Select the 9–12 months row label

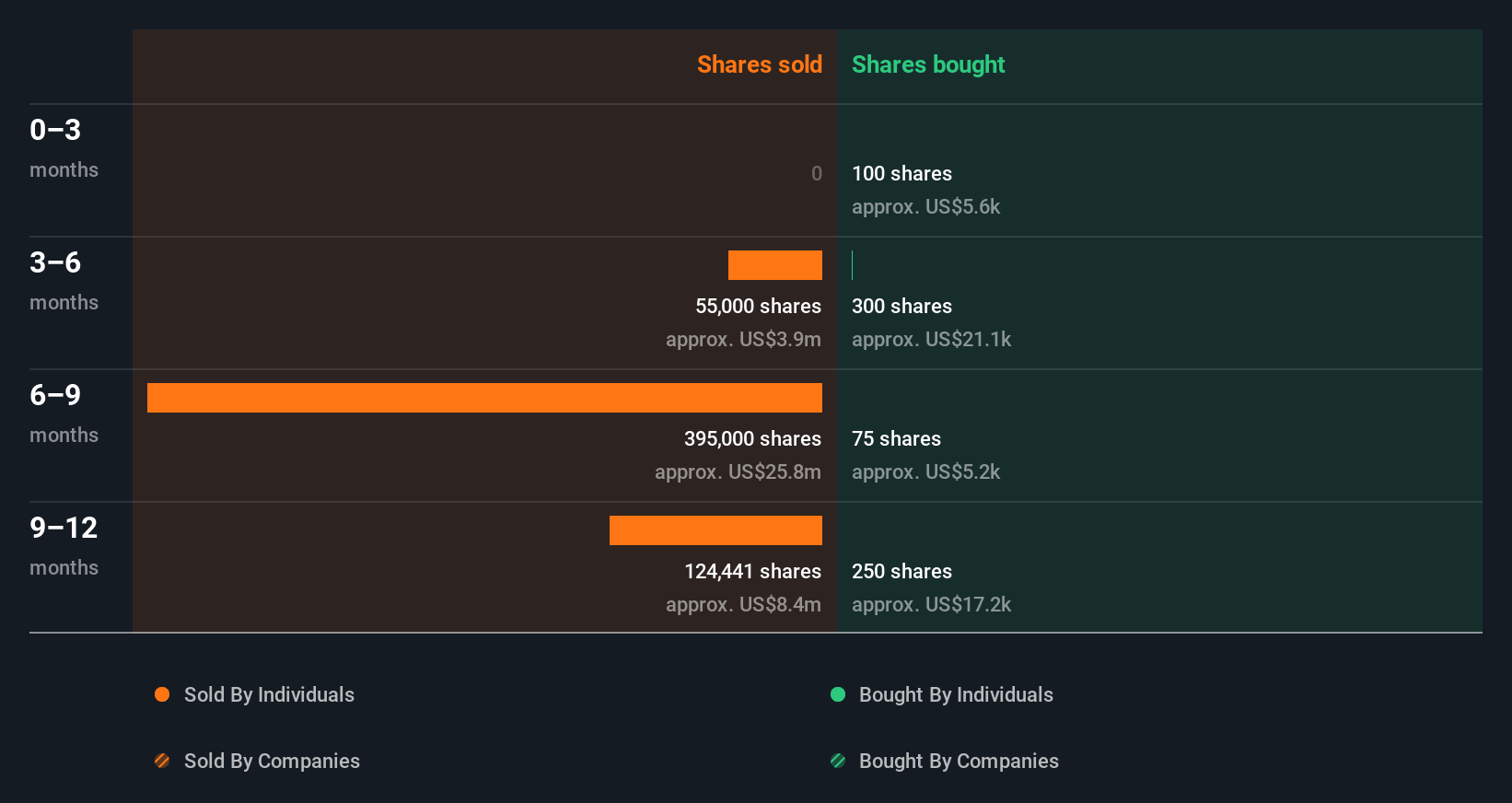tap(64, 545)
